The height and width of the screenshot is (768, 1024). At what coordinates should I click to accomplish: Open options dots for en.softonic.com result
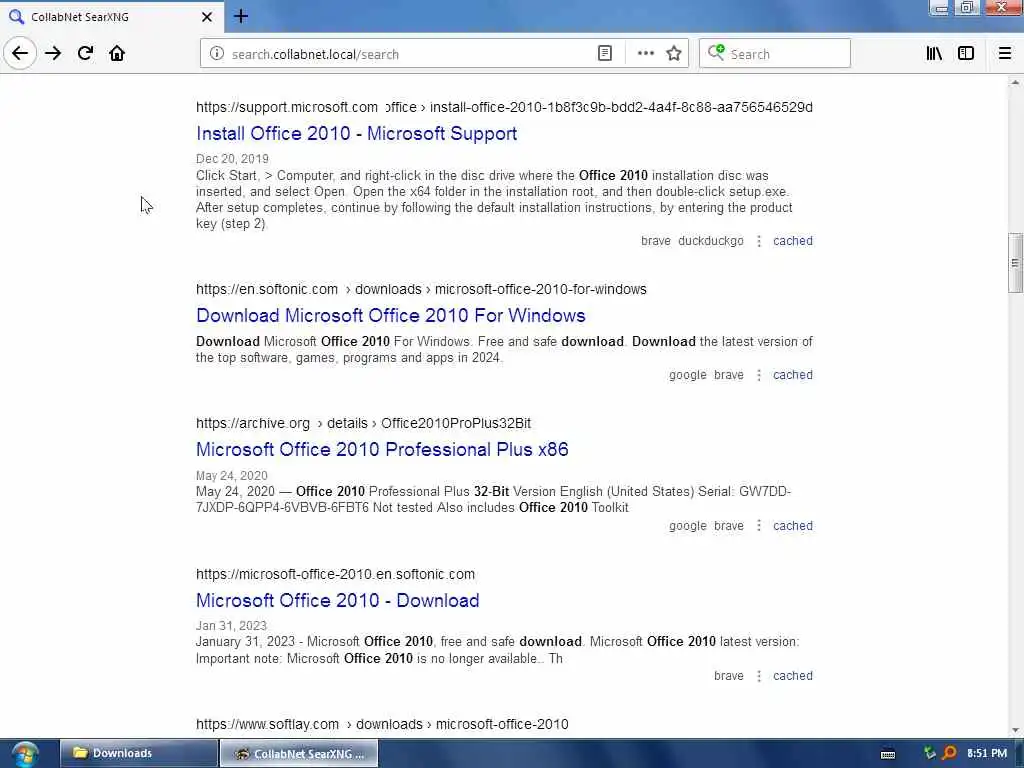click(759, 375)
